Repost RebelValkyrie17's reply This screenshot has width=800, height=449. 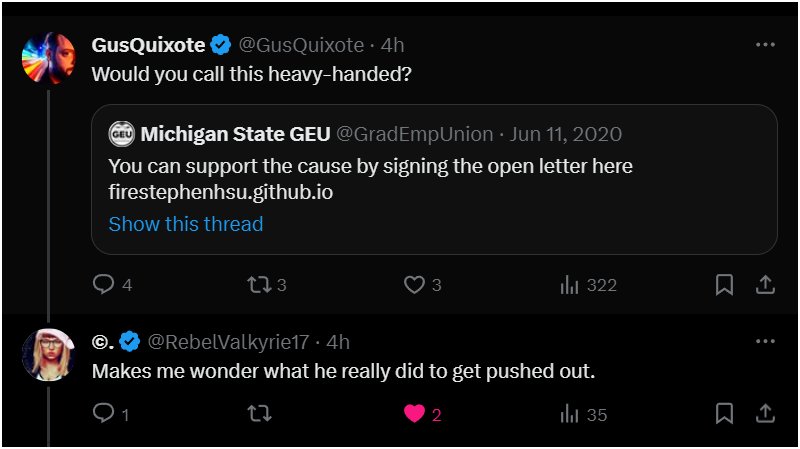point(258,414)
